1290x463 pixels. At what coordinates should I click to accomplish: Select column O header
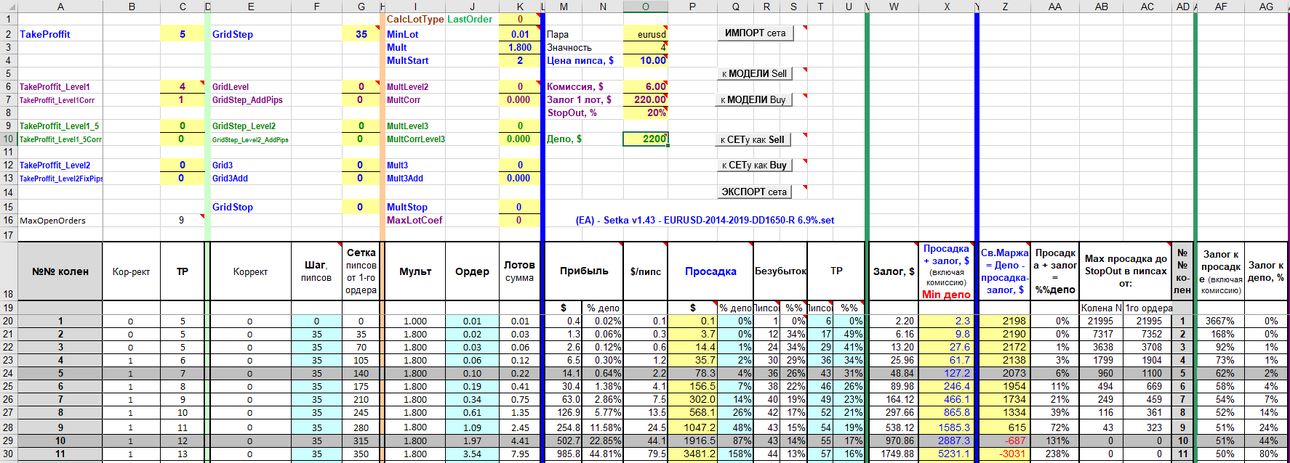646,6
